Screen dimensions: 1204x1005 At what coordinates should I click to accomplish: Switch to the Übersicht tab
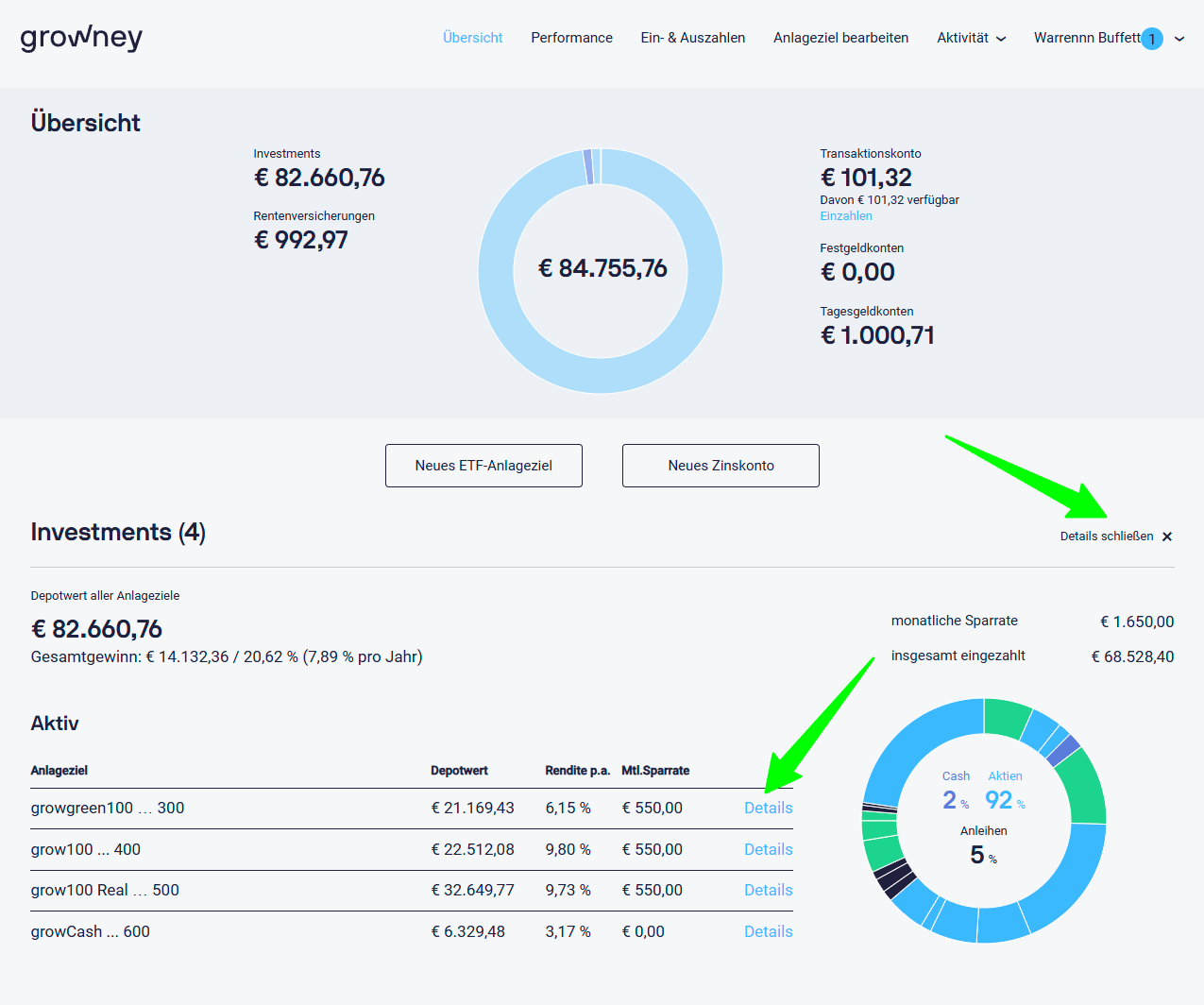[472, 38]
